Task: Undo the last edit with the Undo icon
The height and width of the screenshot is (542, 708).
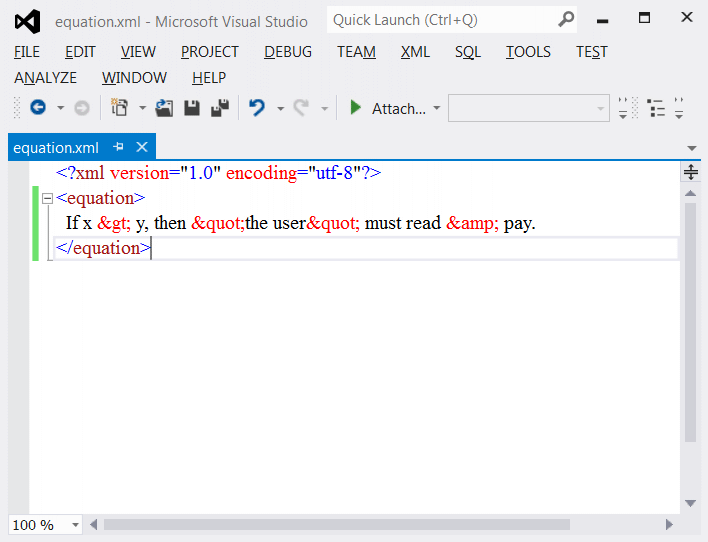Action: [x=257, y=108]
